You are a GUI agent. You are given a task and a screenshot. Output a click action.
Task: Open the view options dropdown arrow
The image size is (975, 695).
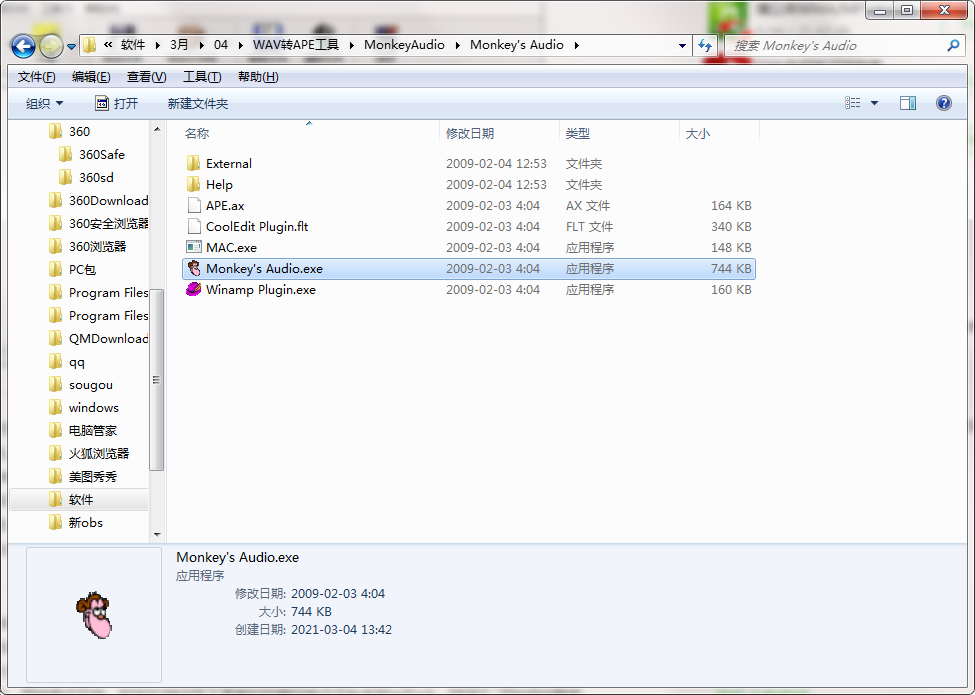[x=874, y=103]
